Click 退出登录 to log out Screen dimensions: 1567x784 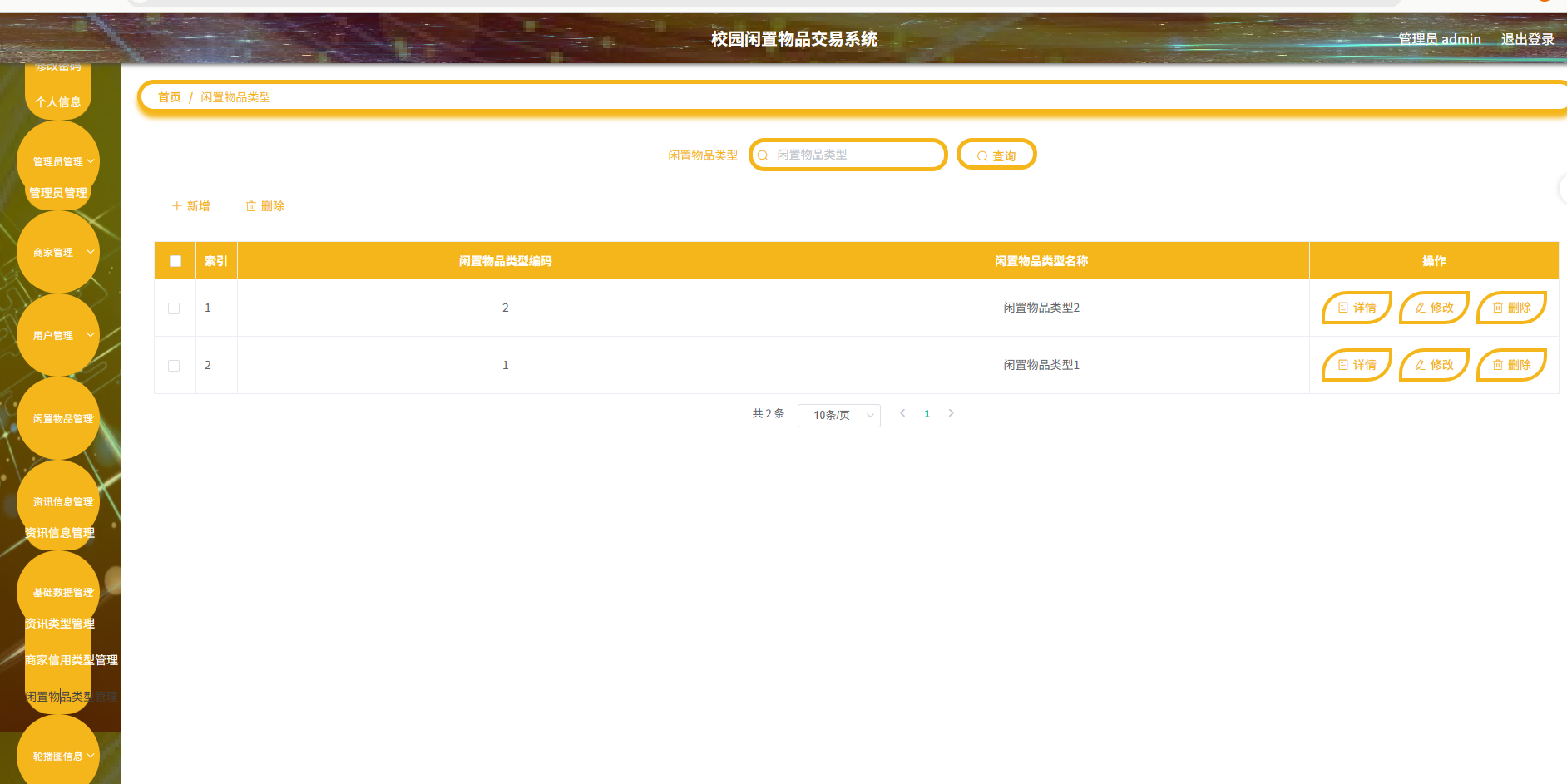point(1528,38)
